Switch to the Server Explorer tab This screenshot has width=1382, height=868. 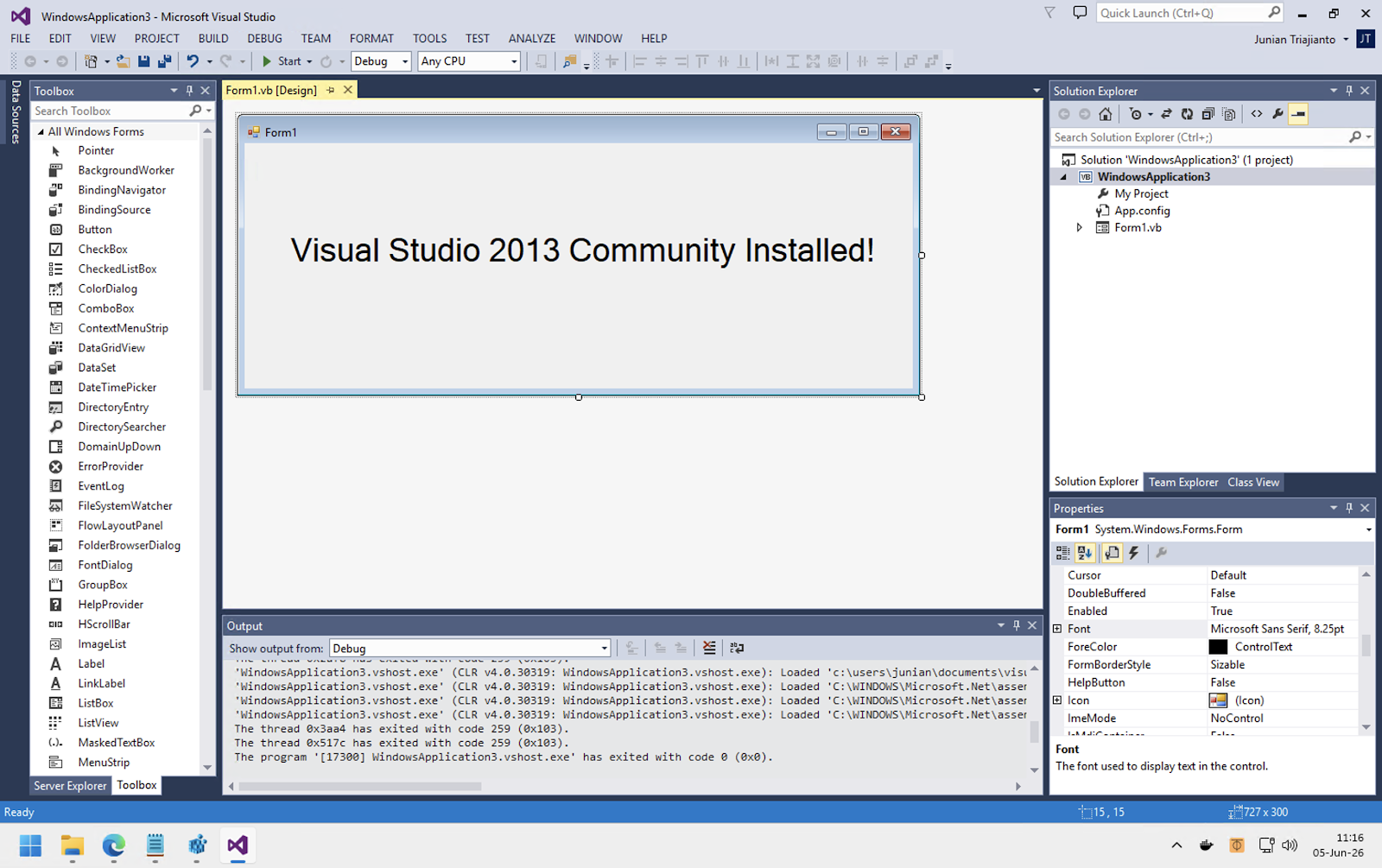70,786
